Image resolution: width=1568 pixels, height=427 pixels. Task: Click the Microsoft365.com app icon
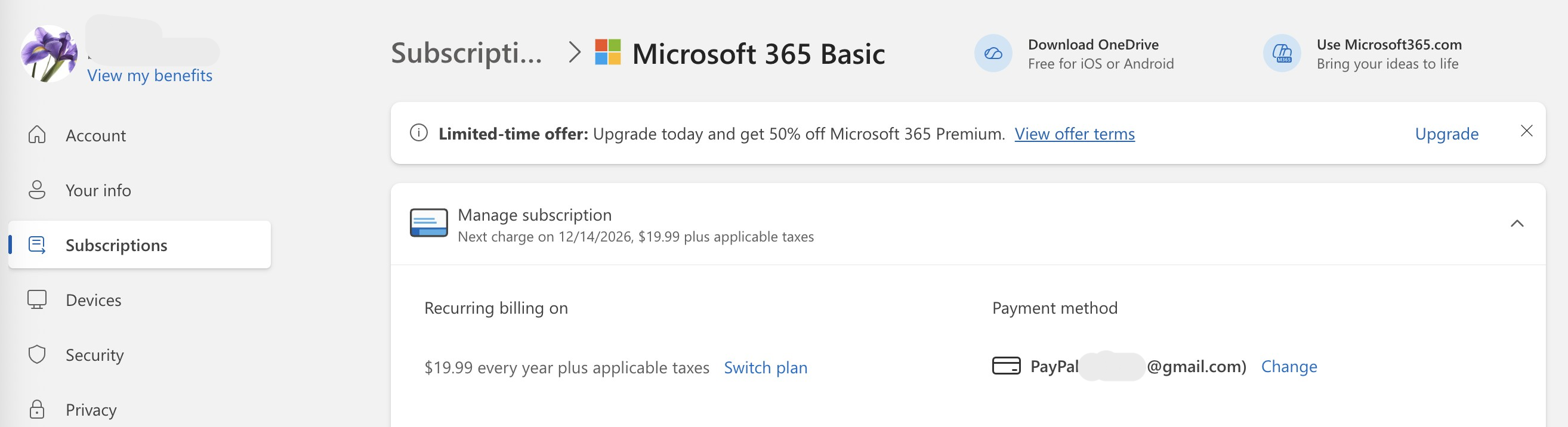click(1282, 54)
